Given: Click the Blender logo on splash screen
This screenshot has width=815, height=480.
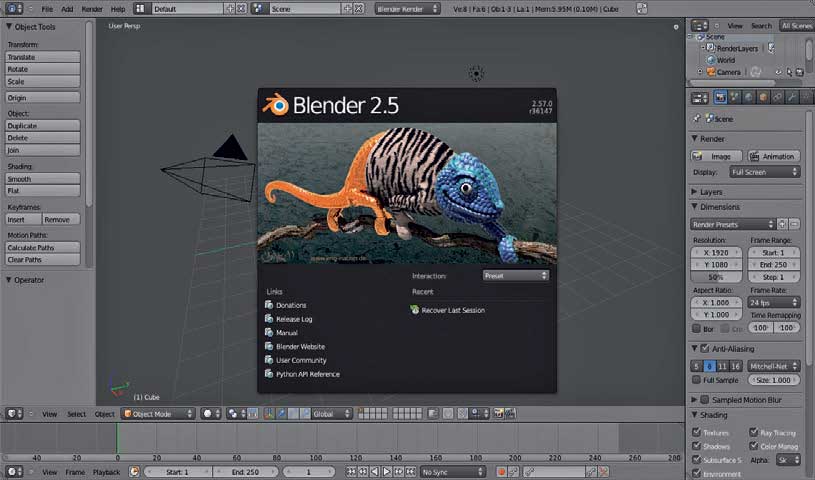Looking at the screenshot, I should 275,105.
